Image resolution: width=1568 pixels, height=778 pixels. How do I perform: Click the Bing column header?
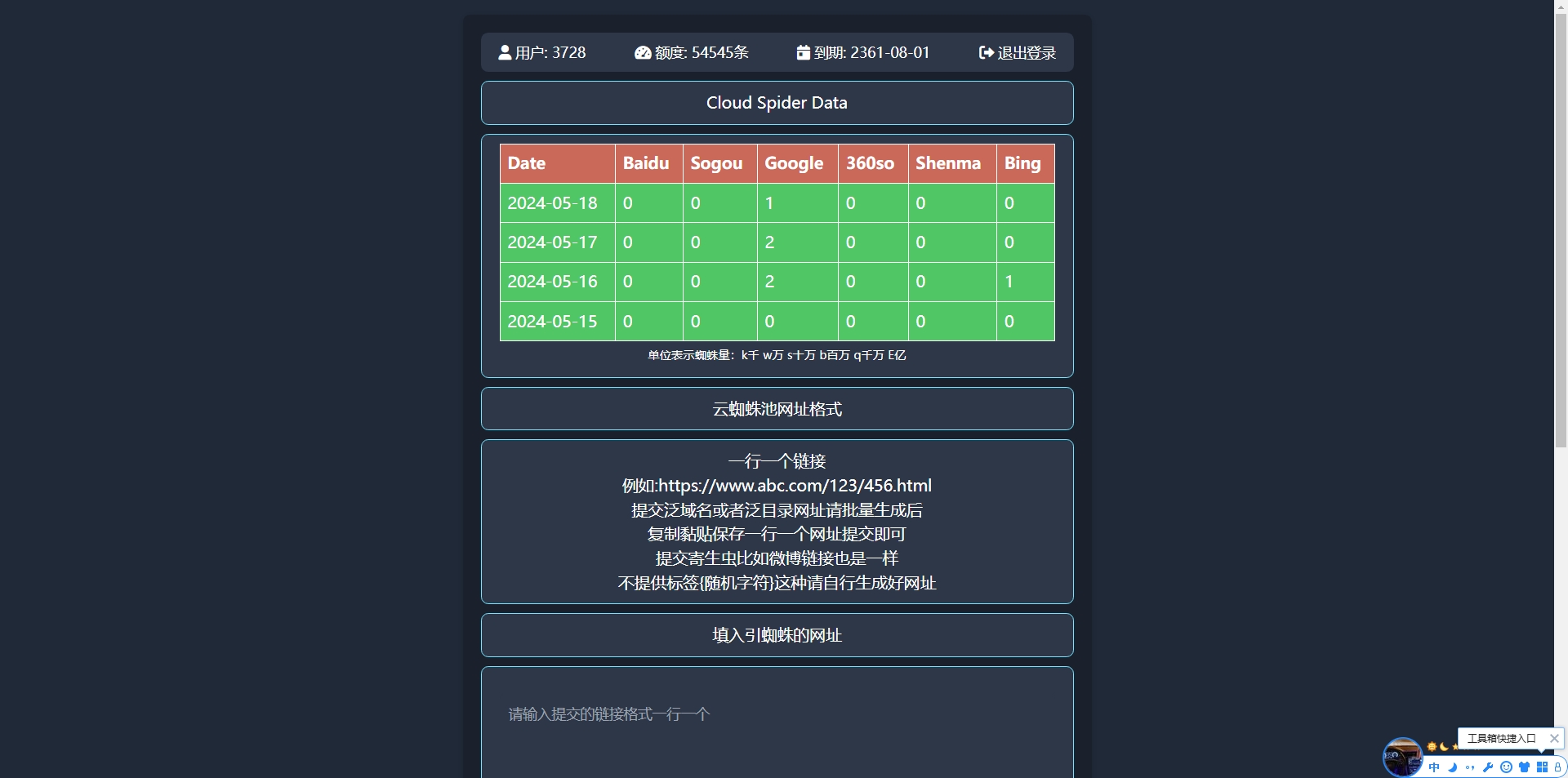1026,163
